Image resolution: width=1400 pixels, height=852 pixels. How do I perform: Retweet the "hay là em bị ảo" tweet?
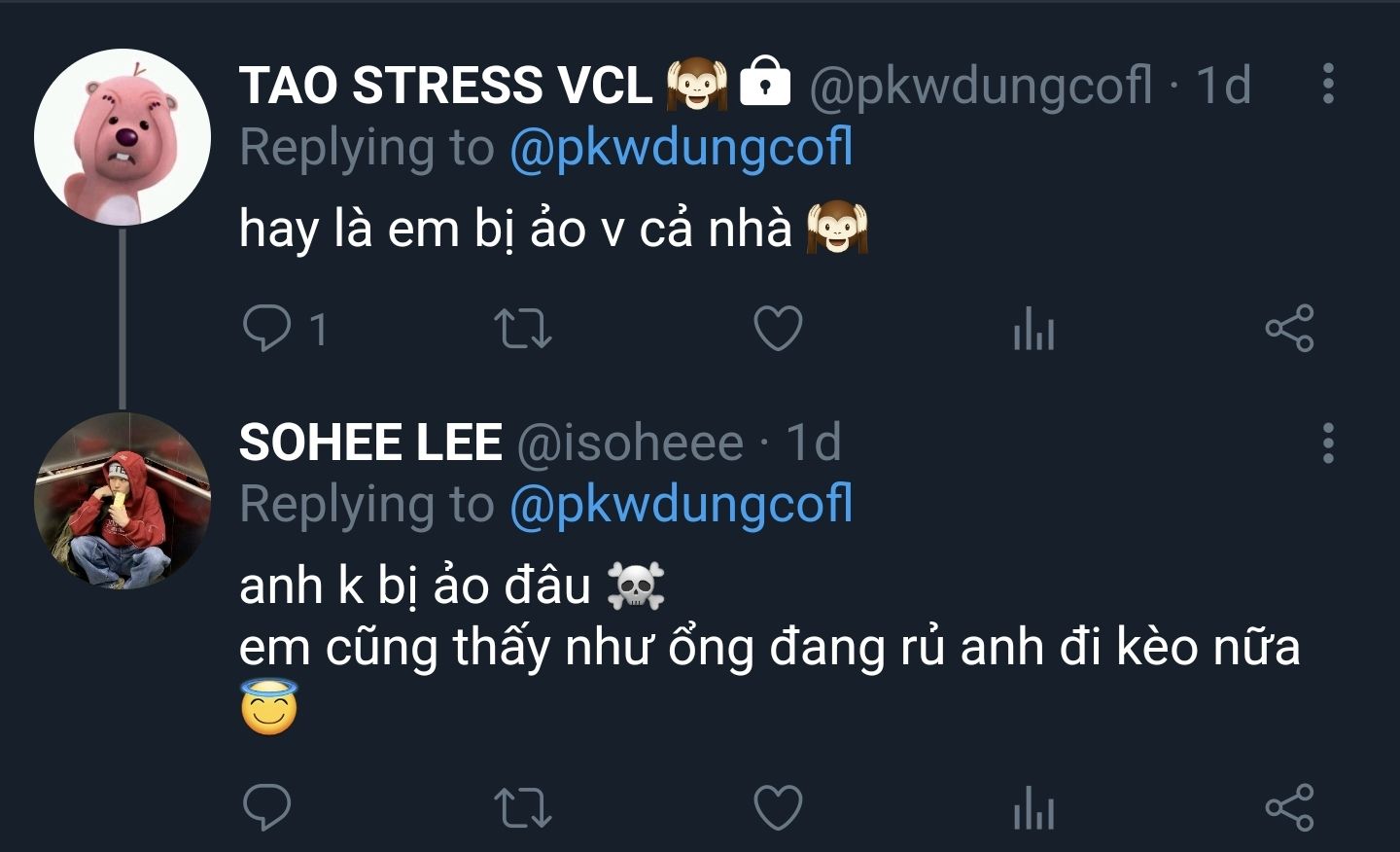click(x=522, y=329)
